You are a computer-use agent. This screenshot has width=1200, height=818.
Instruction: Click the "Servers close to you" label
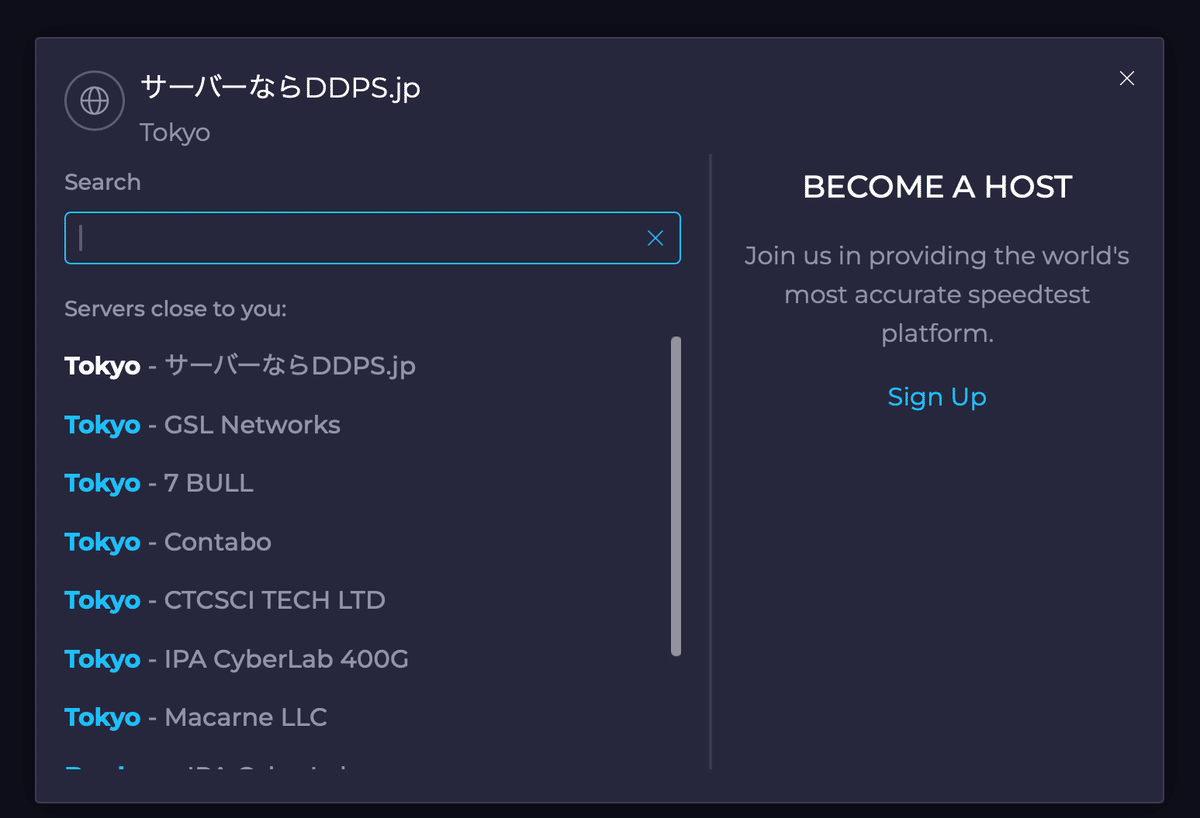tap(175, 309)
